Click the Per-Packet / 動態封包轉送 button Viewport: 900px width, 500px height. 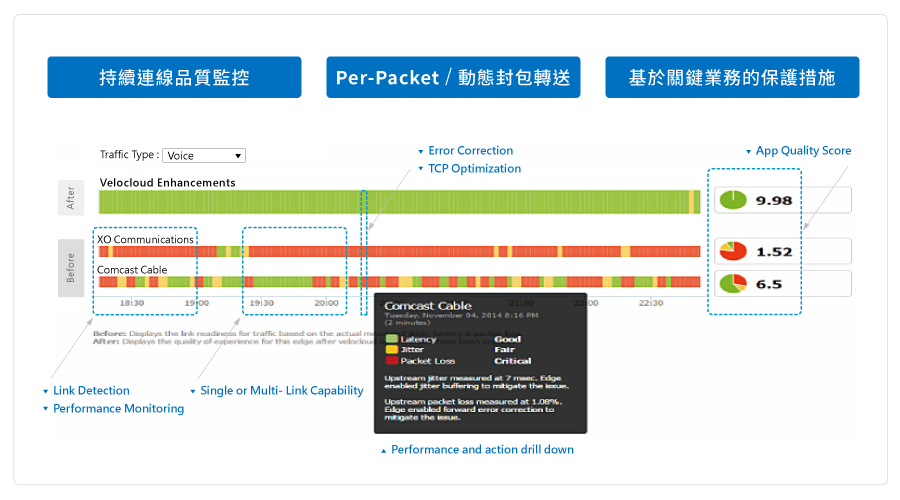click(x=453, y=77)
